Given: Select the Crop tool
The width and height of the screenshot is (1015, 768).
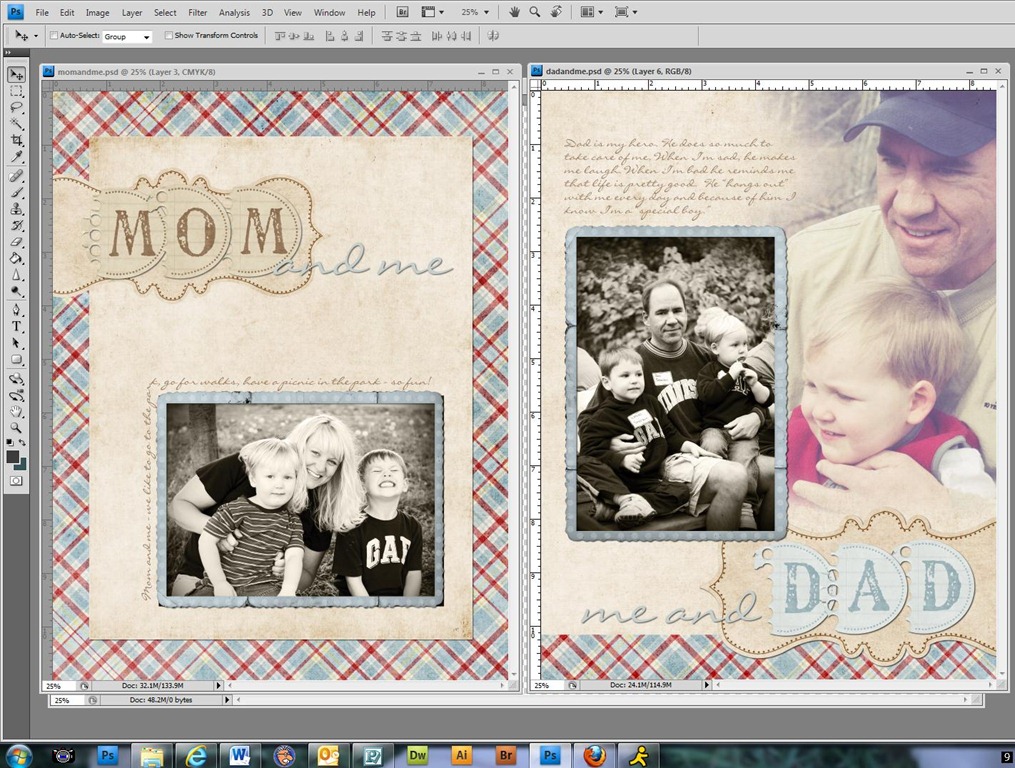Looking at the screenshot, I should click(17, 140).
